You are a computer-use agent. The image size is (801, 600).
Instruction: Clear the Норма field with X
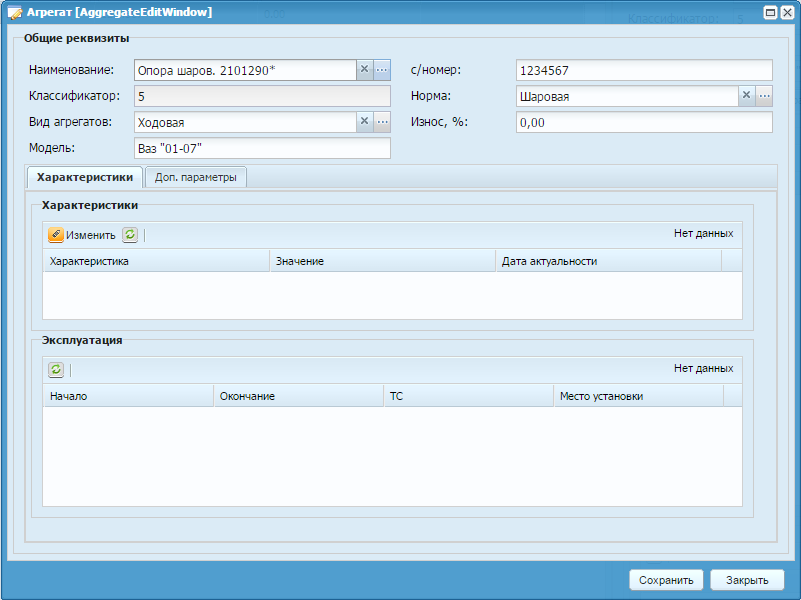[x=746, y=95]
